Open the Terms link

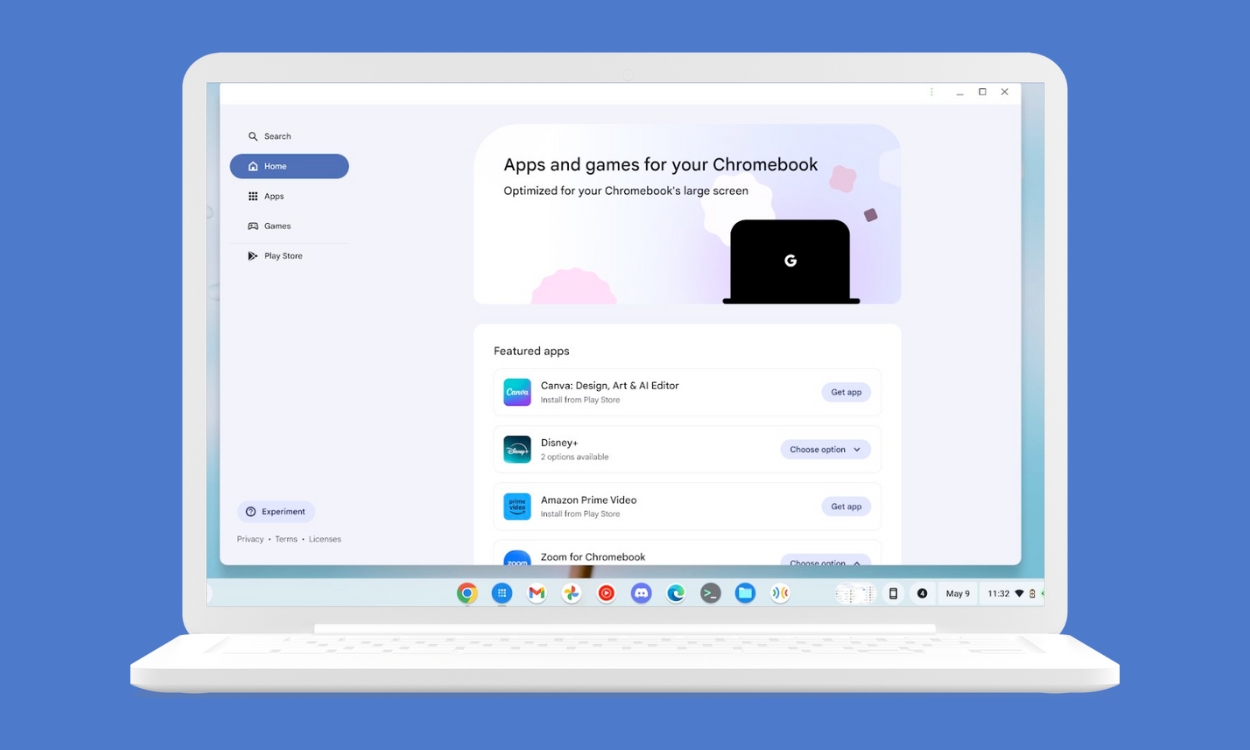(286, 538)
